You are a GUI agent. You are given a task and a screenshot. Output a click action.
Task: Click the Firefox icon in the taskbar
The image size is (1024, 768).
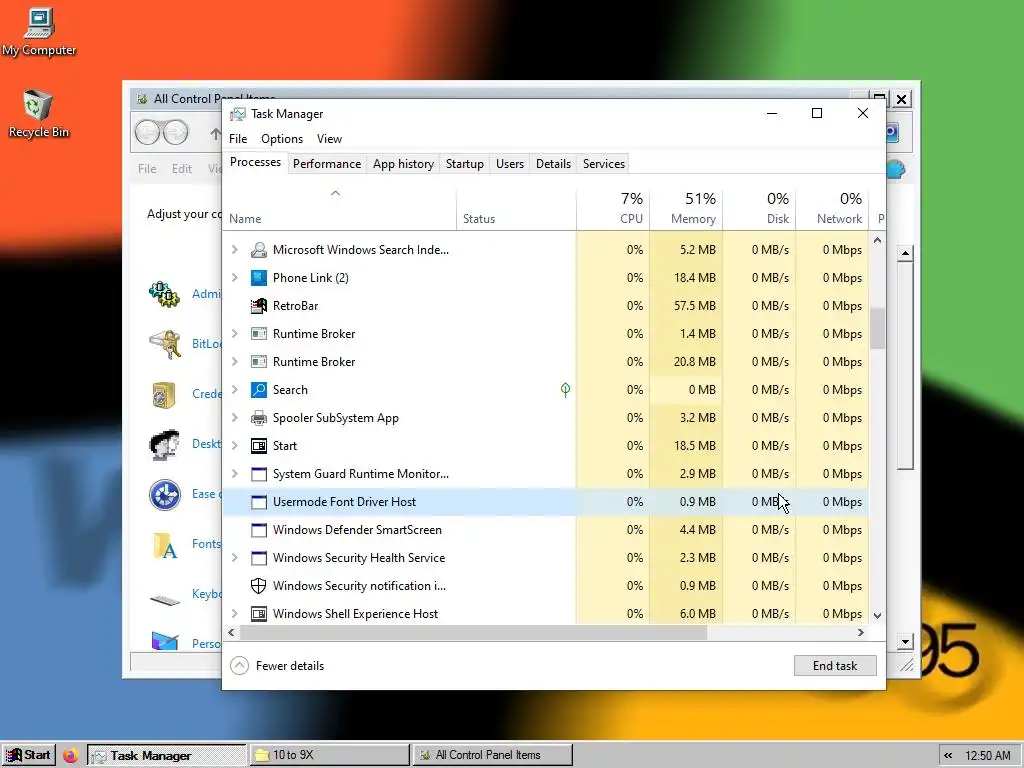click(71, 756)
